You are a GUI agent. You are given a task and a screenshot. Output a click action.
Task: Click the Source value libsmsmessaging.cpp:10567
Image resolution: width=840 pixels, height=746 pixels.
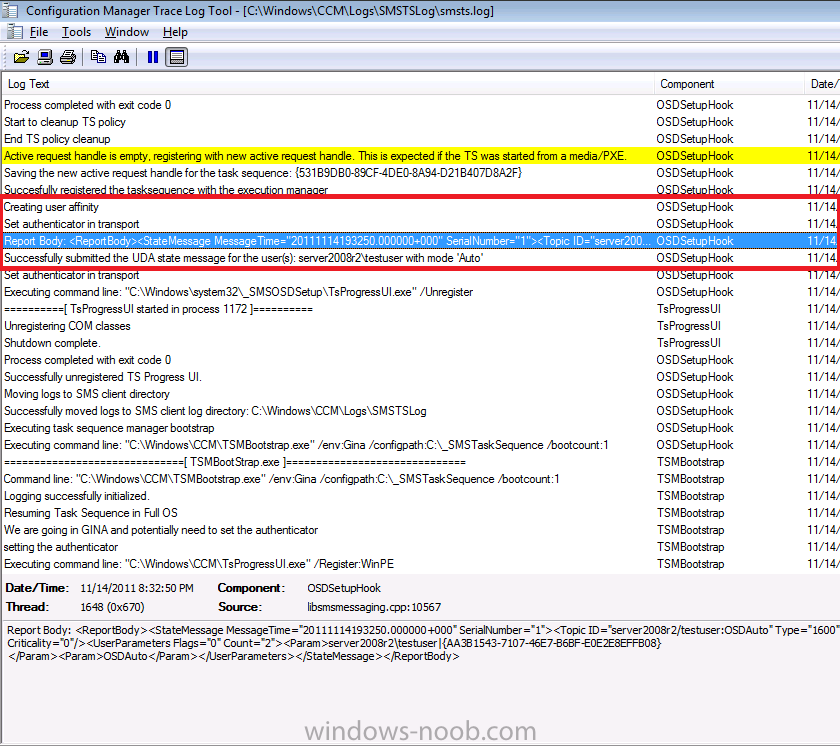(374, 607)
